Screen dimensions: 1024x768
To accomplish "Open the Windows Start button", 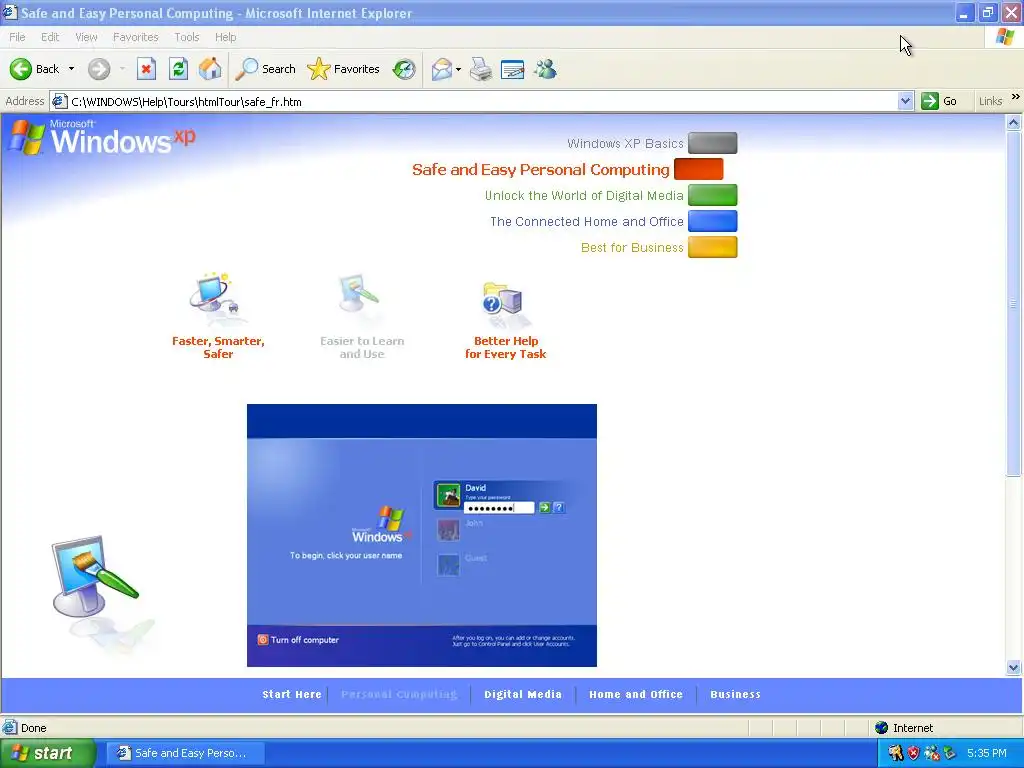I will (47, 753).
